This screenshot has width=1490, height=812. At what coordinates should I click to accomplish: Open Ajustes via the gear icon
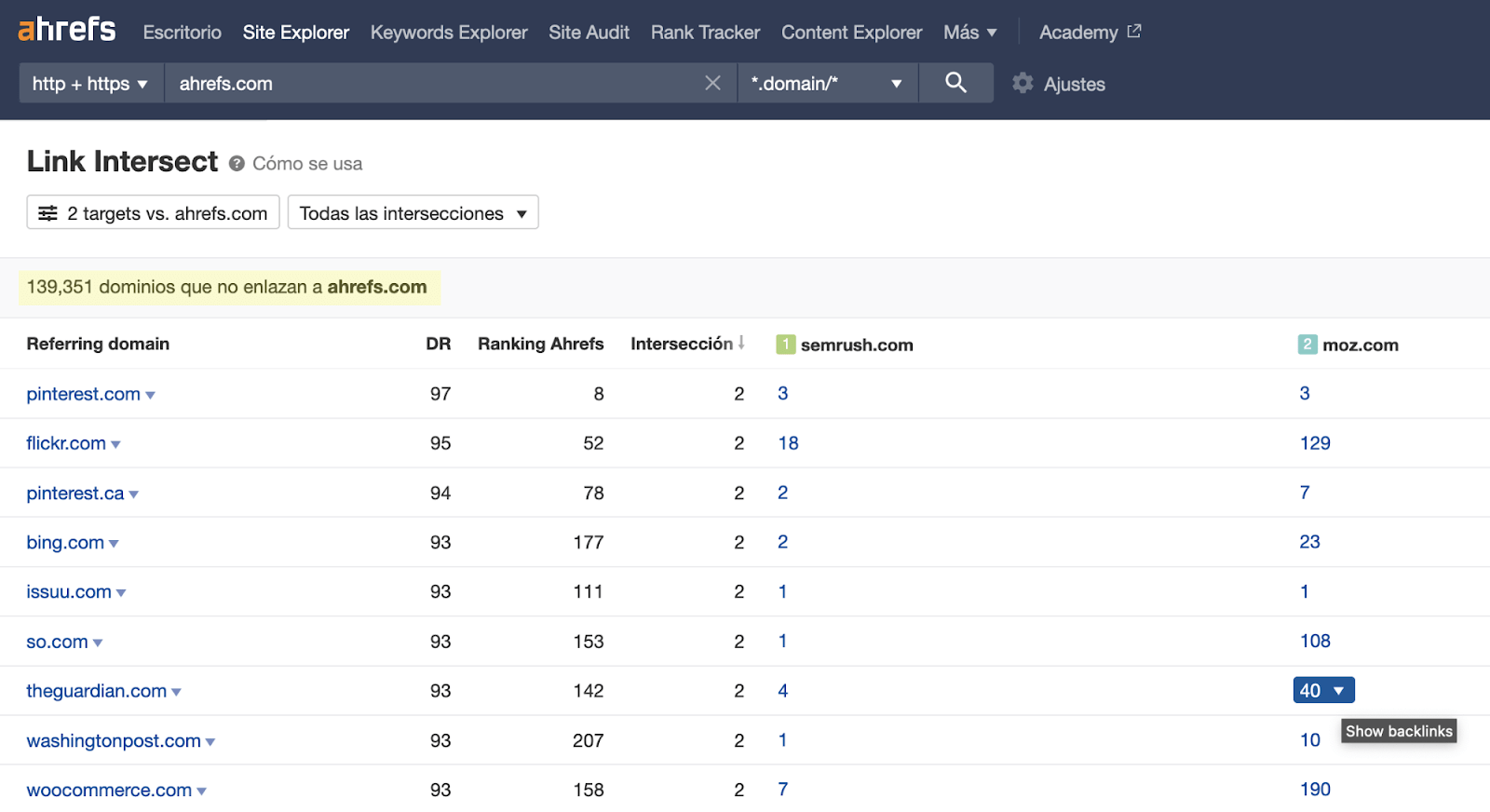click(x=1023, y=84)
